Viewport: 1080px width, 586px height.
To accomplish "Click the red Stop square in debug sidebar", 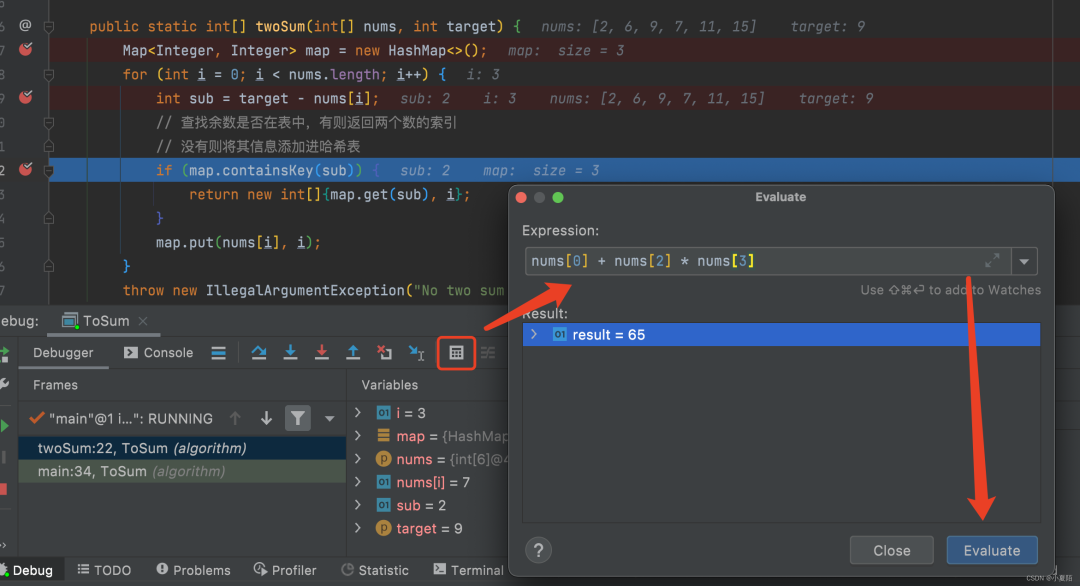I will coord(3,489).
